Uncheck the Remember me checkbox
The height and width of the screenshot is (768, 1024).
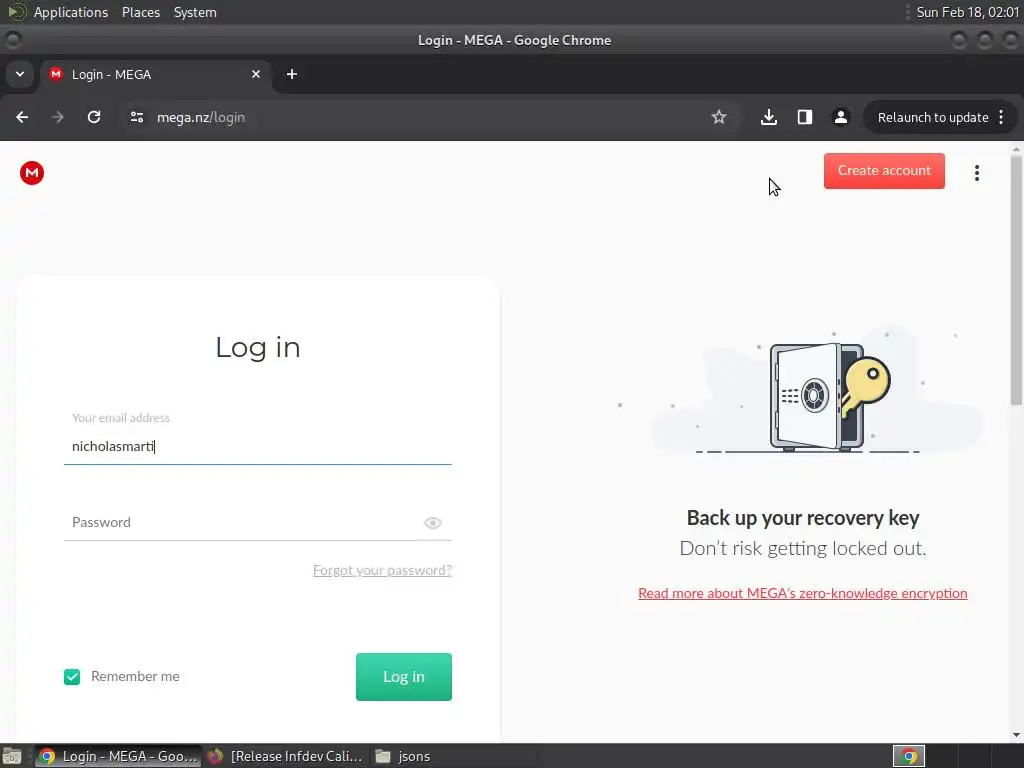coord(72,677)
